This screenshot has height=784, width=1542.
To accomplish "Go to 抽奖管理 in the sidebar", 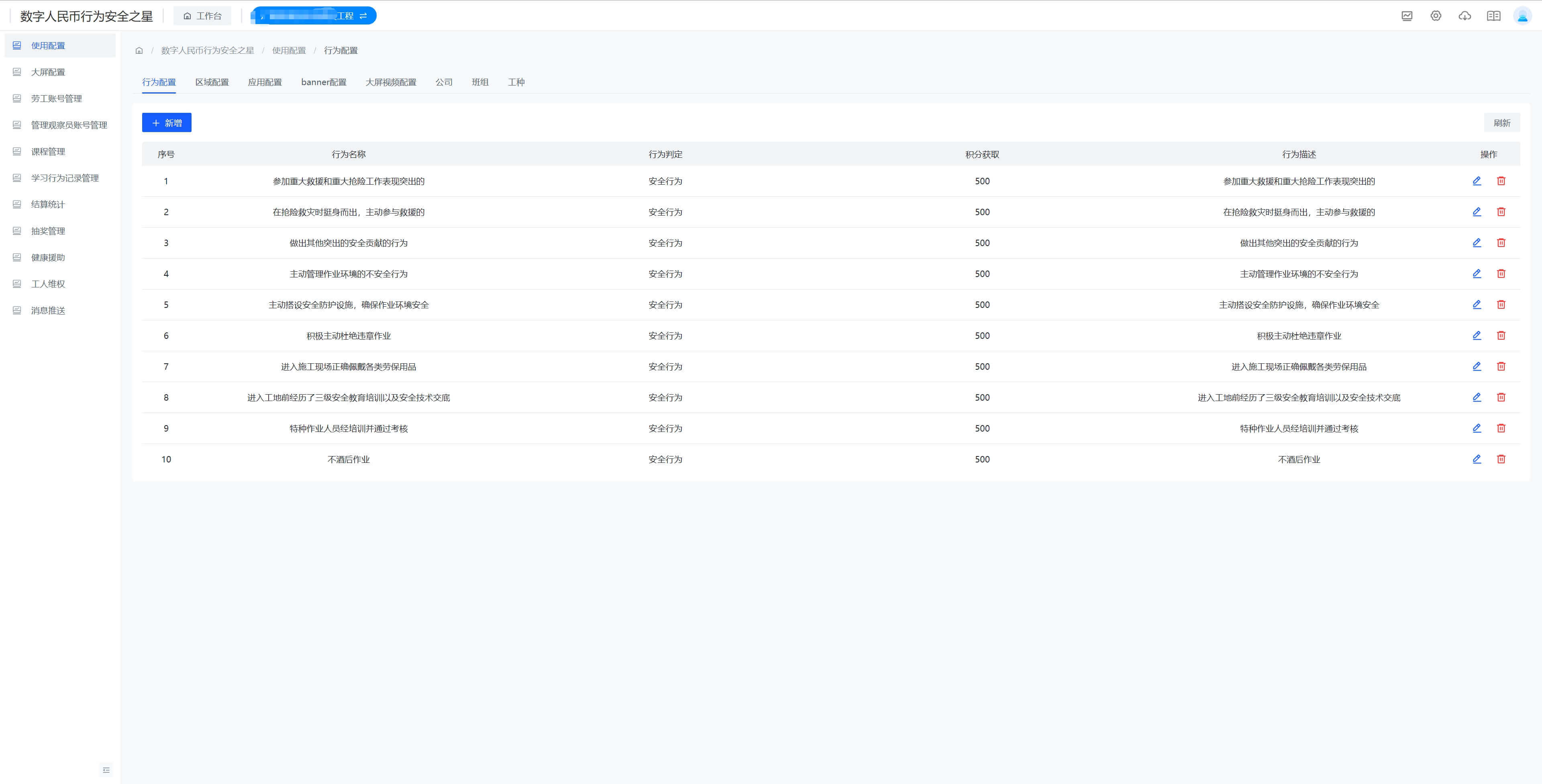I will [x=48, y=231].
